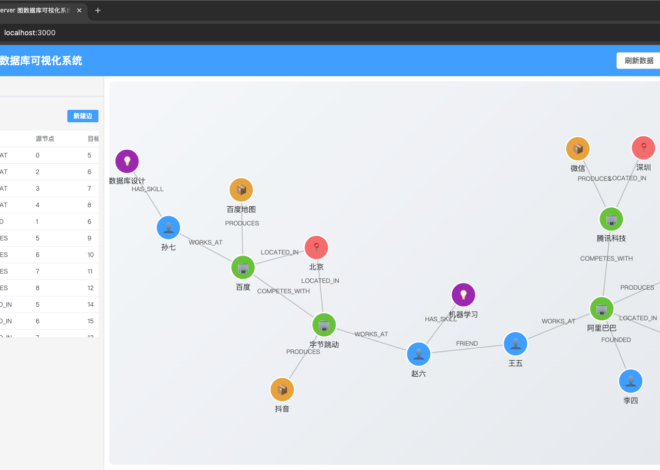Click the 微信 product node

click(x=578, y=149)
